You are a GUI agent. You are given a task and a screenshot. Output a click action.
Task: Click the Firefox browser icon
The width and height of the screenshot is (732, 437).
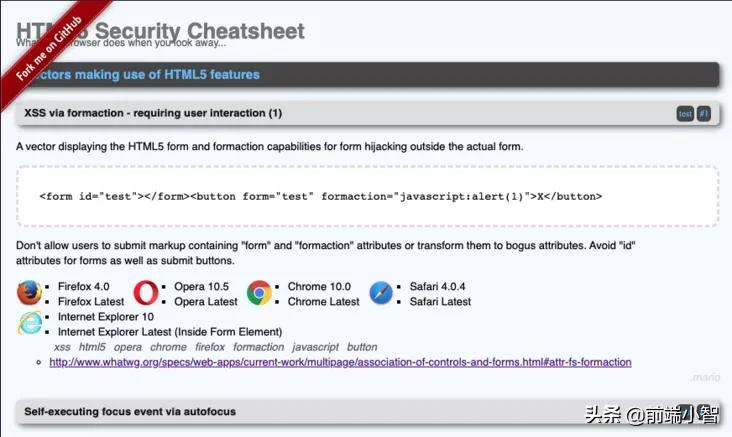click(x=29, y=293)
